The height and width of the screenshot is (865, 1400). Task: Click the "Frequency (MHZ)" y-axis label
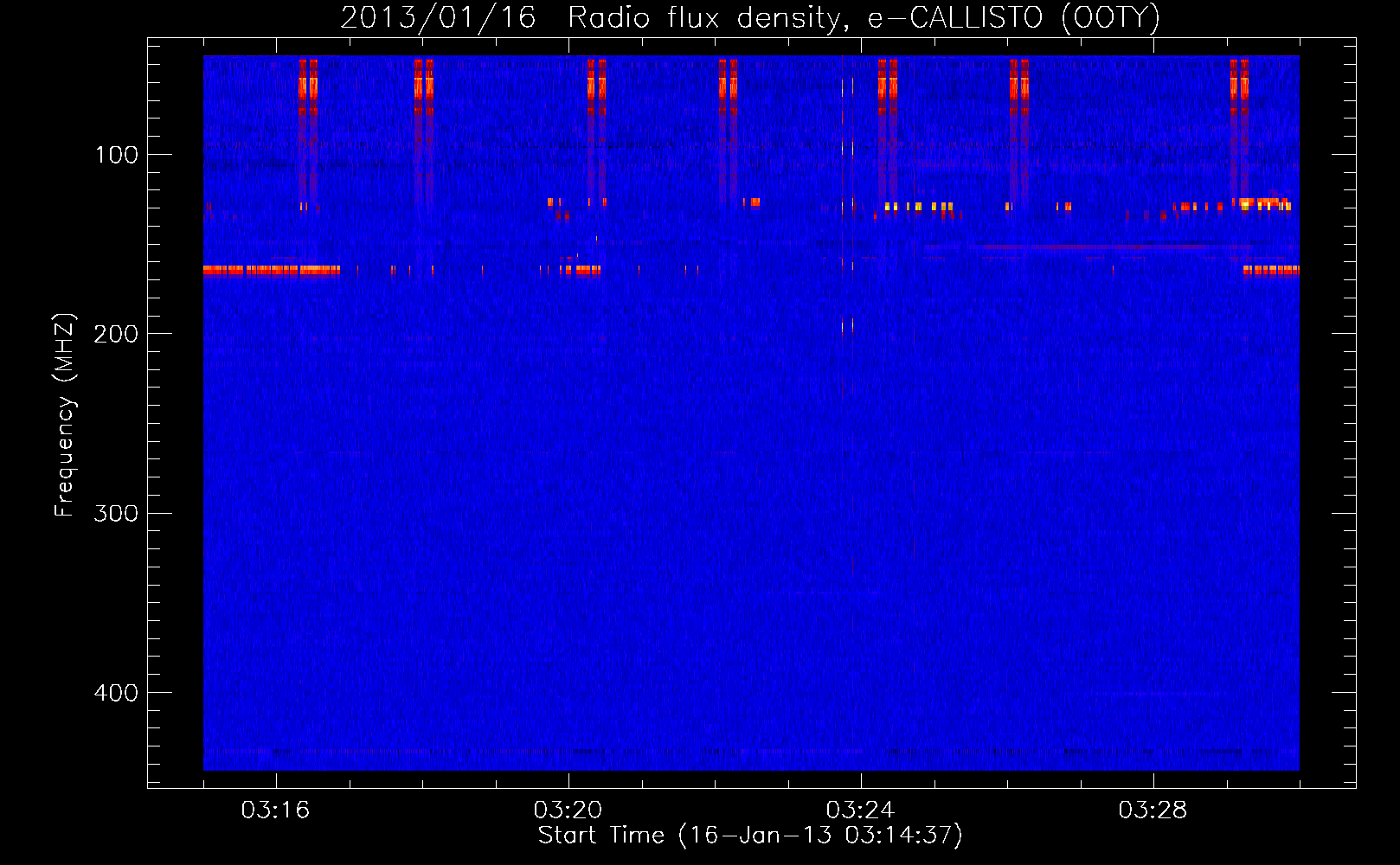(x=65, y=415)
